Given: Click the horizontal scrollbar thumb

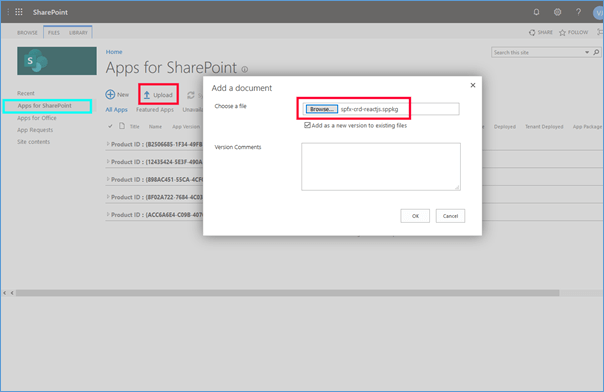Looking at the screenshot, I should [287, 293].
